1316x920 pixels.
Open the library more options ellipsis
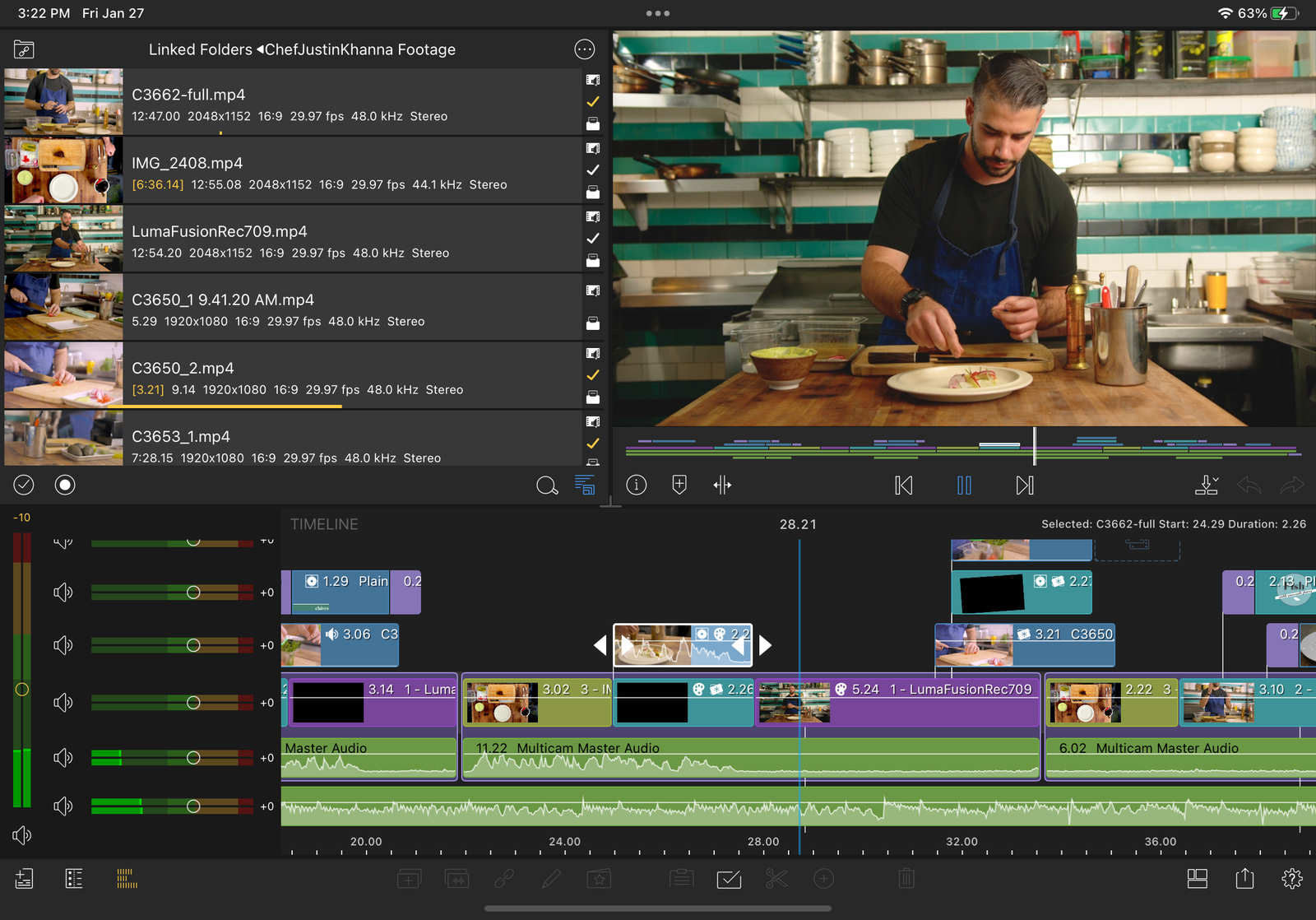point(584,49)
